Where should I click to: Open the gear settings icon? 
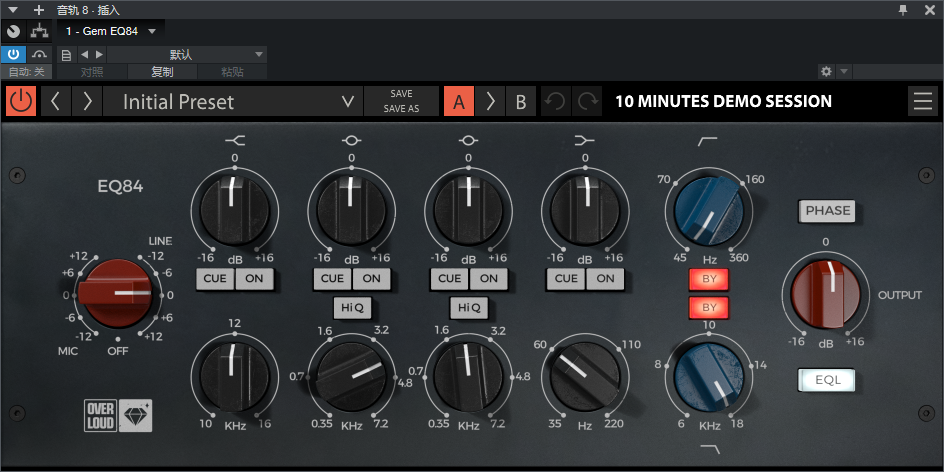click(x=826, y=72)
